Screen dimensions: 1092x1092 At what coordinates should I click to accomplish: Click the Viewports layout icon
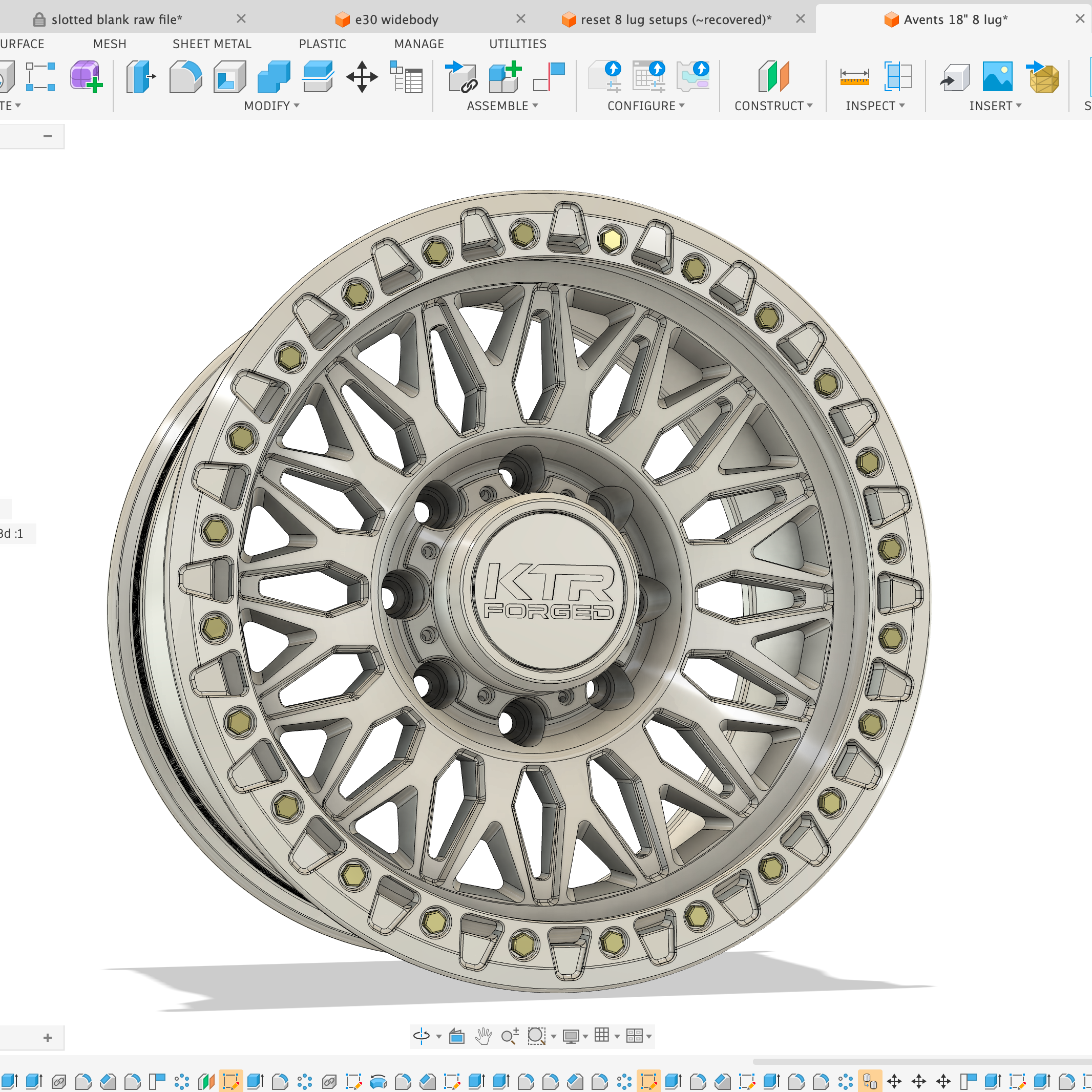click(x=634, y=1036)
